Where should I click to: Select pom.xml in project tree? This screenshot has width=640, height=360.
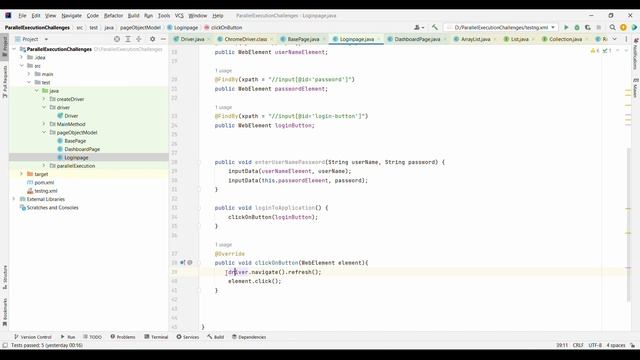click(x=44, y=182)
